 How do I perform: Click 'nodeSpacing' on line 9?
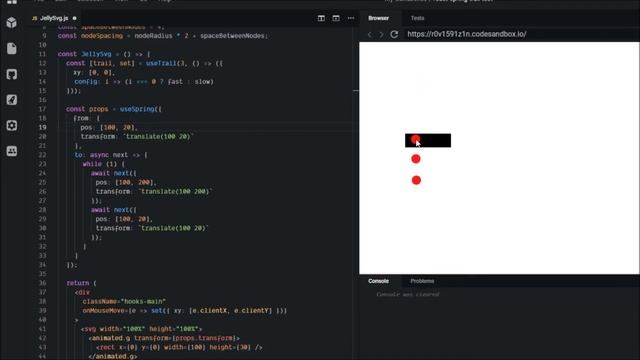pyautogui.click(x=102, y=36)
